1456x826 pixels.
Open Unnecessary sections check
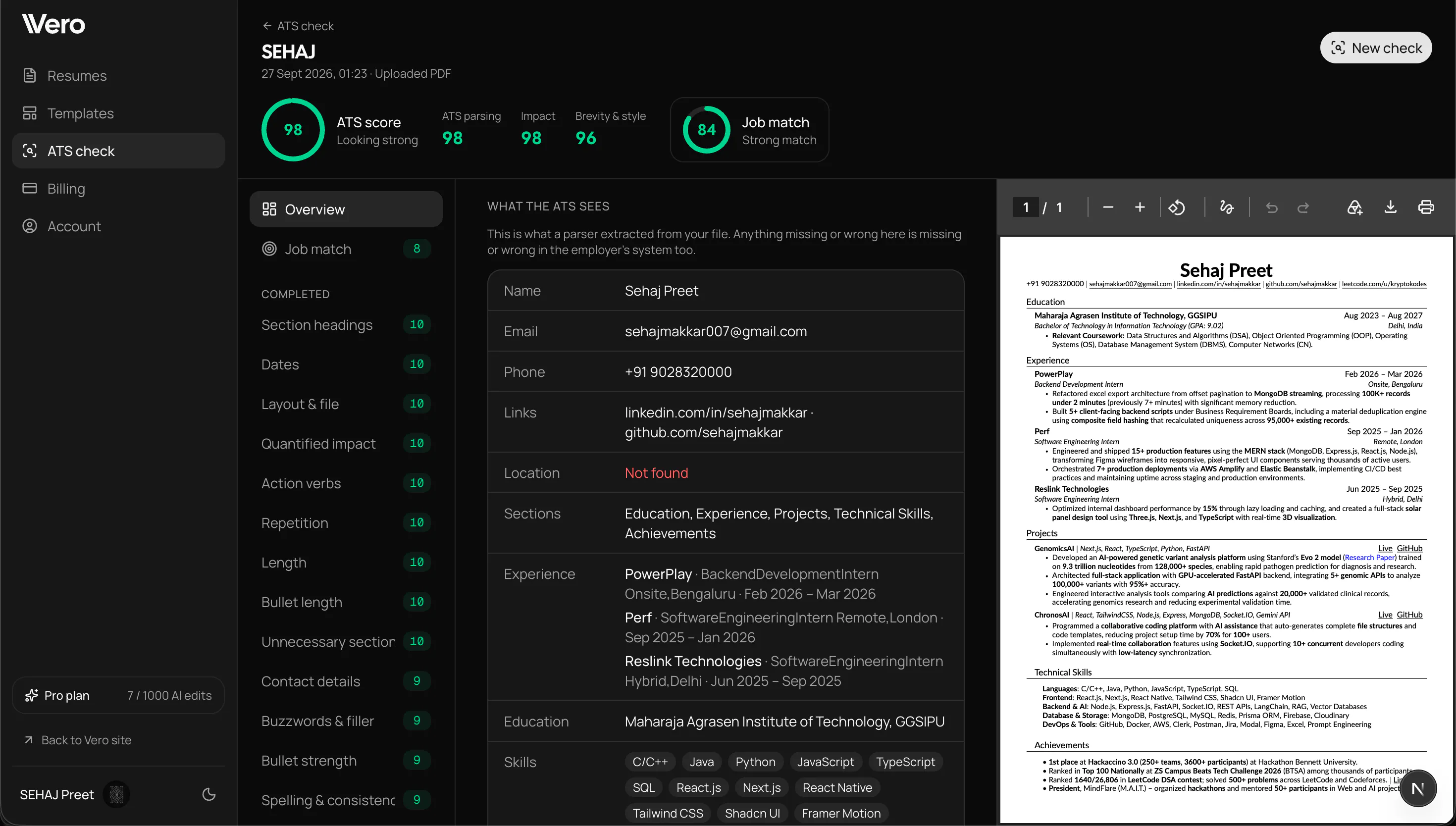pyautogui.click(x=346, y=642)
